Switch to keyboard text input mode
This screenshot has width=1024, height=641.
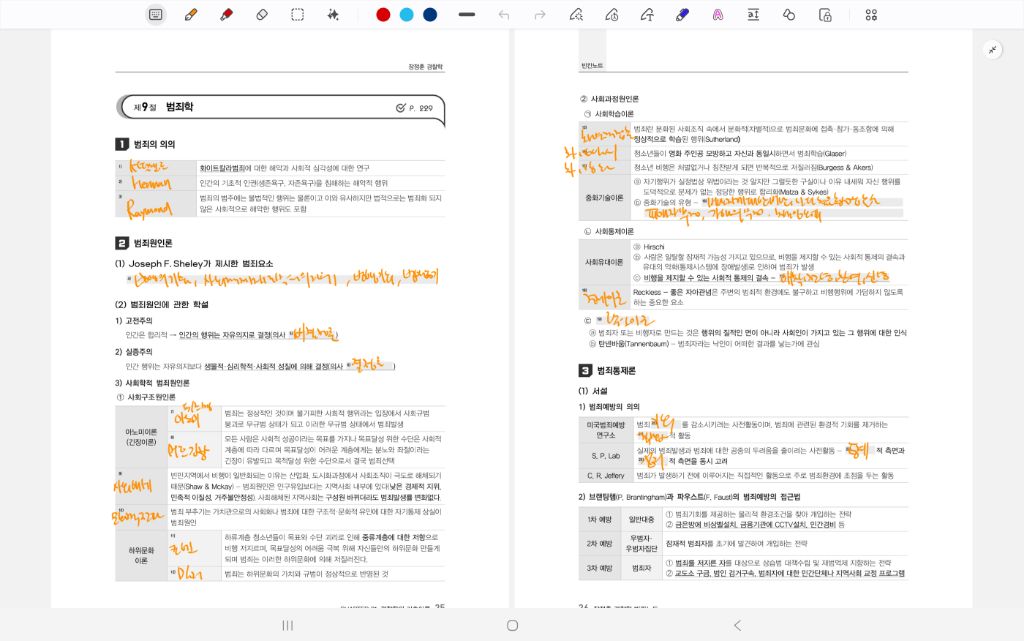pos(155,14)
